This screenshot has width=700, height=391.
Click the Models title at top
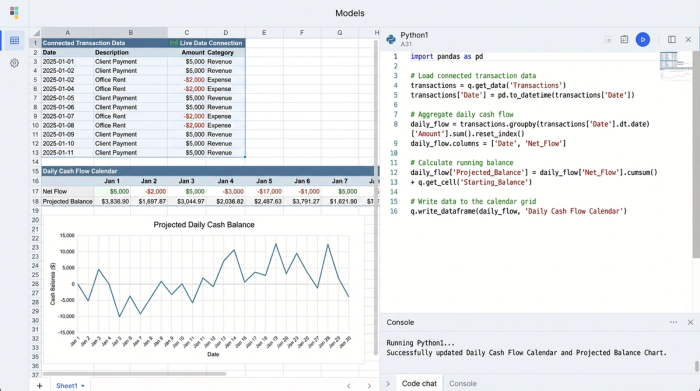click(350, 13)
